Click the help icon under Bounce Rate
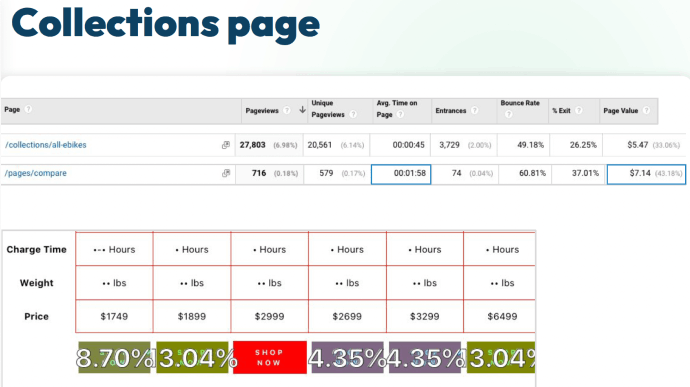This screenshot has height=387, width=690. pos(508,114)
